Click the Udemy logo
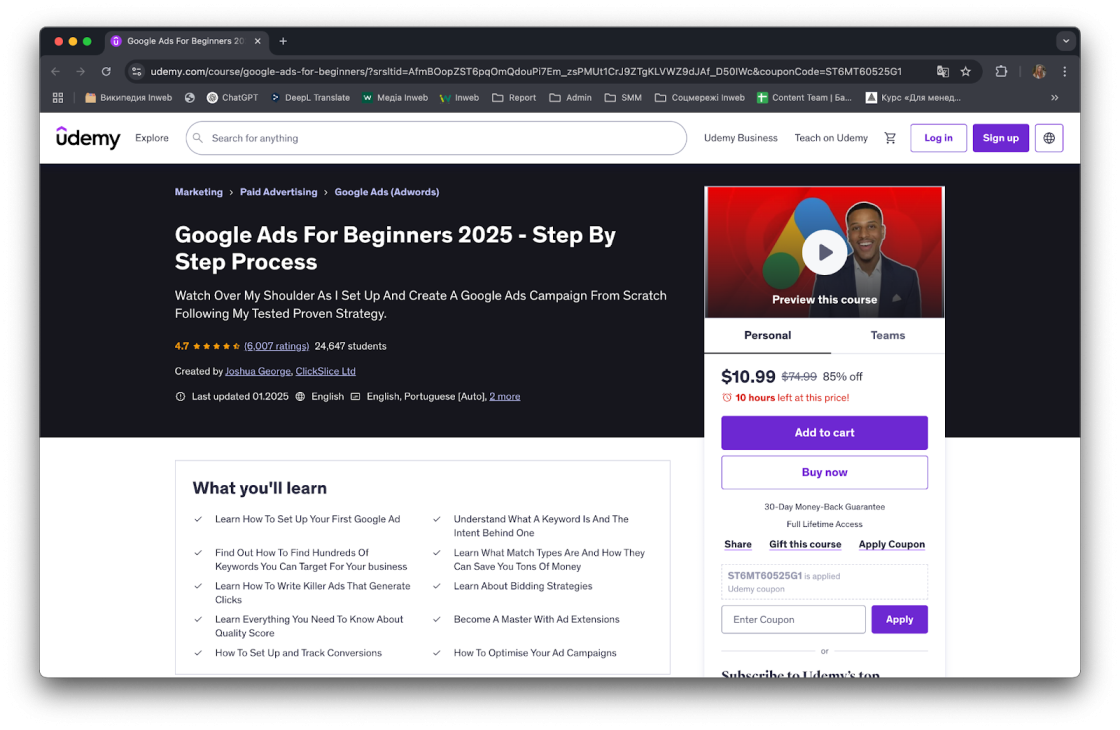 coord(88,137)
